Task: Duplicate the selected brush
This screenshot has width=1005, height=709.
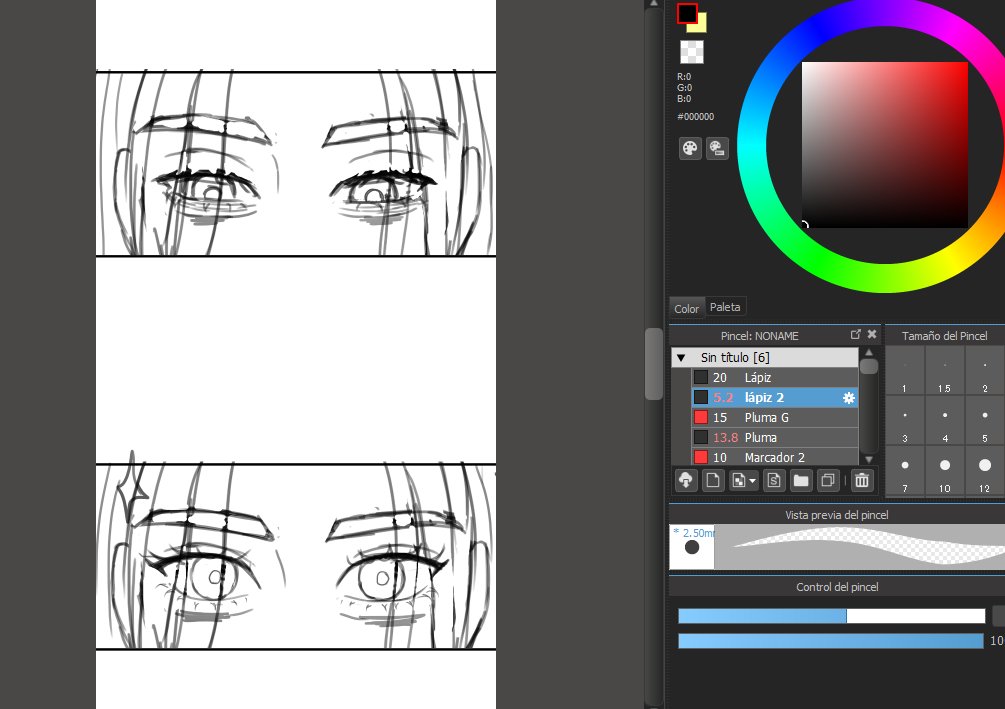Action: tap(827, 480)
